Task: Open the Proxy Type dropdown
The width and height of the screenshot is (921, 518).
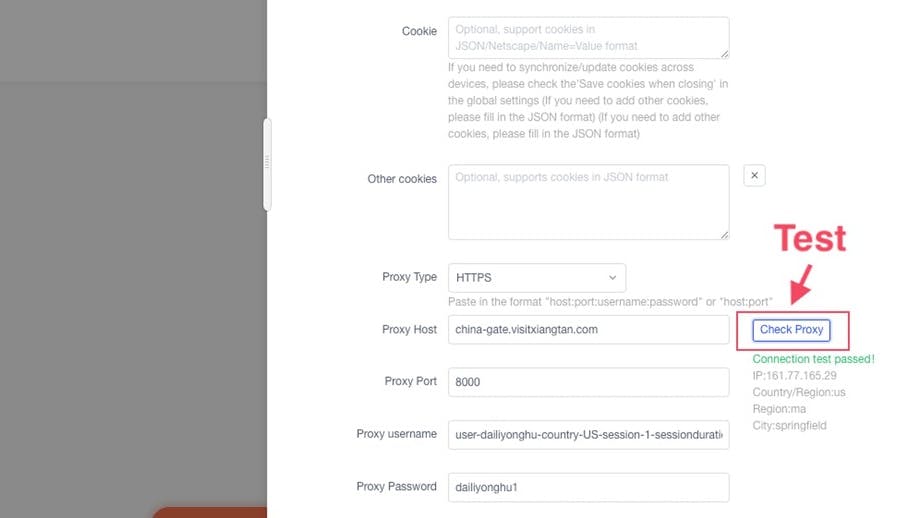Action: tap(537, 278)
